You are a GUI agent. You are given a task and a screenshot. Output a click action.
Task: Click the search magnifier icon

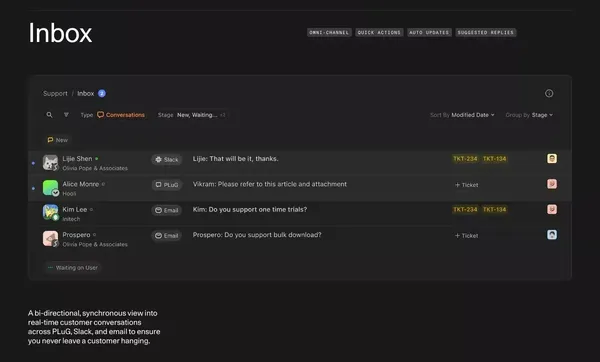point(49,115)
